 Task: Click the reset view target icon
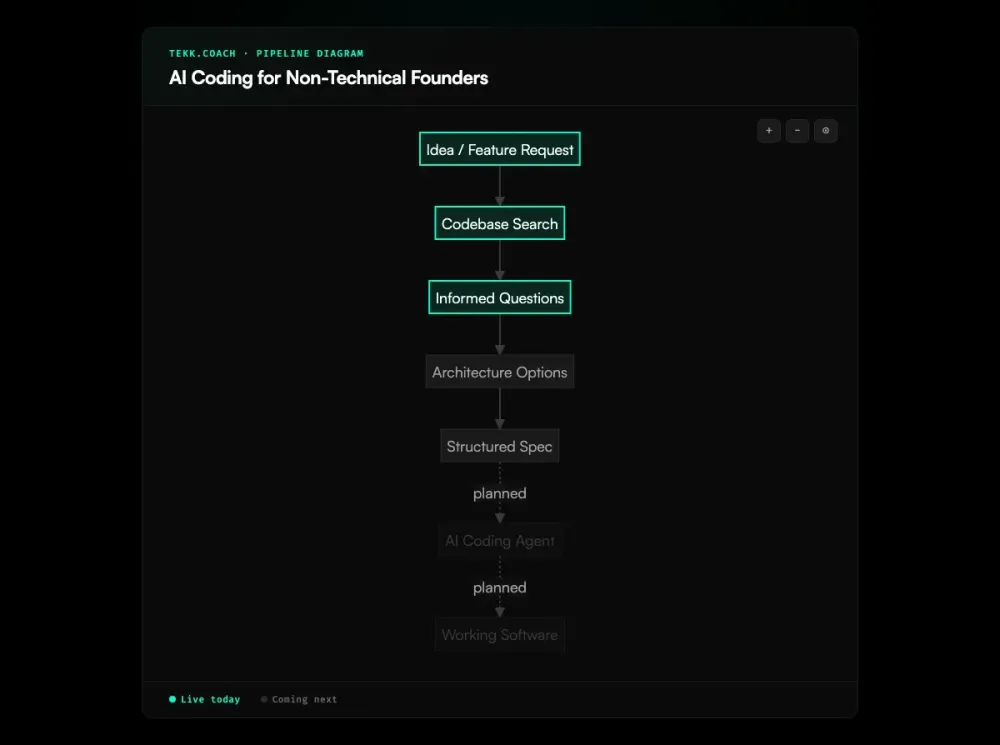pyautogui.click(x=825, y=131)
